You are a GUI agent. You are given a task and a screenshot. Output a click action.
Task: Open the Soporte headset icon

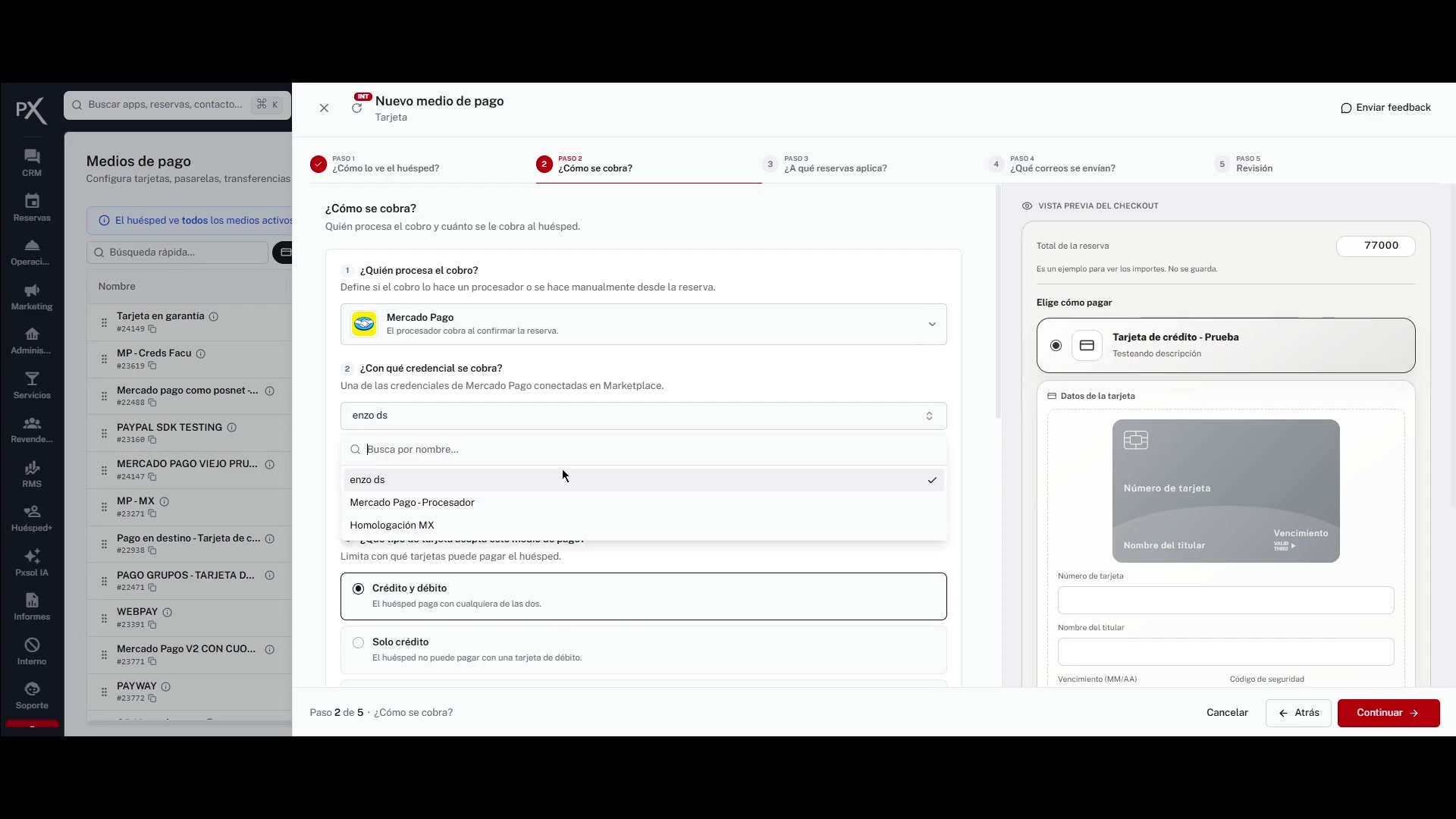32,689
